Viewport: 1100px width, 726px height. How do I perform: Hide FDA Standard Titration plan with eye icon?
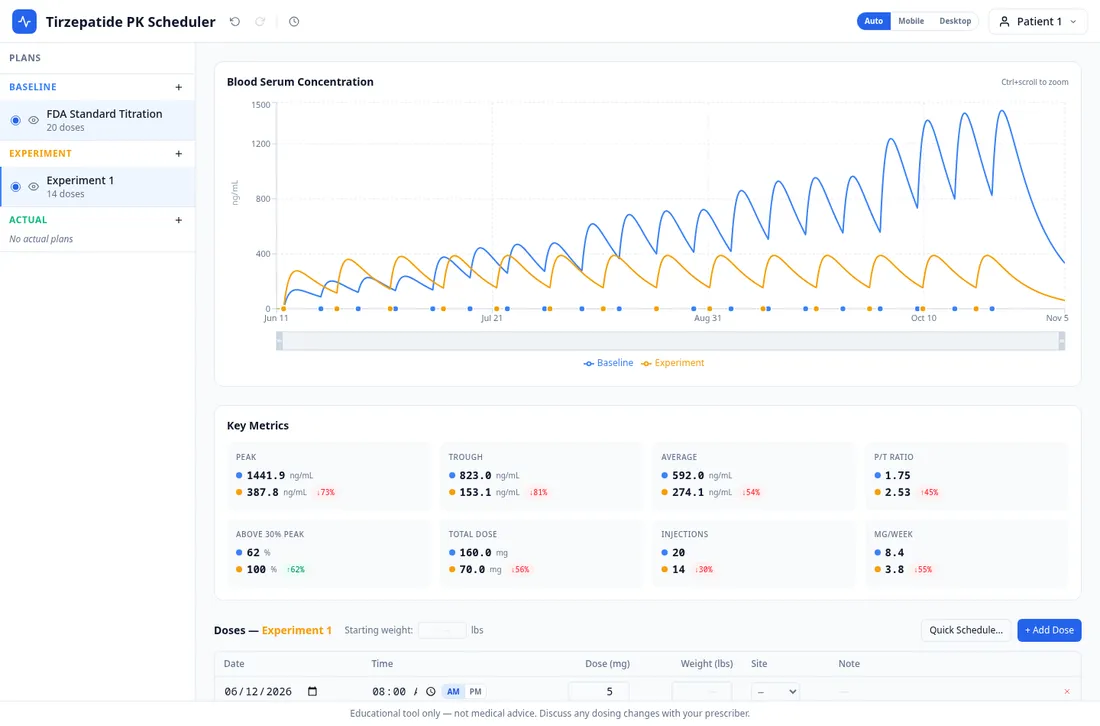click(34, 121)
